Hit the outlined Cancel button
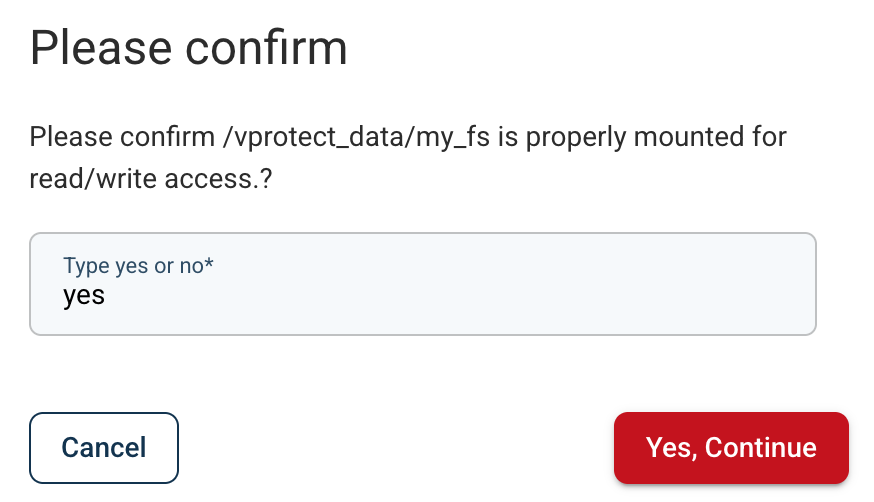 tap(104, 447)
